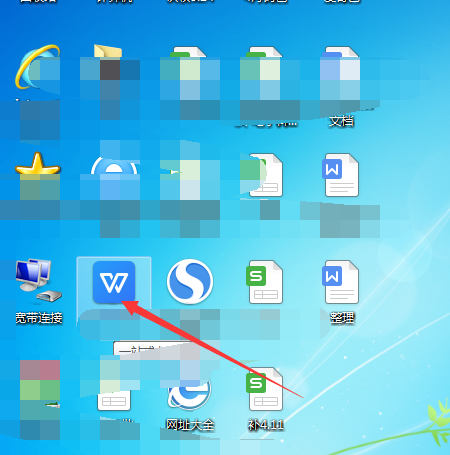Click the Internet Explorer icon with the gold ring

[x=38, y=68]
